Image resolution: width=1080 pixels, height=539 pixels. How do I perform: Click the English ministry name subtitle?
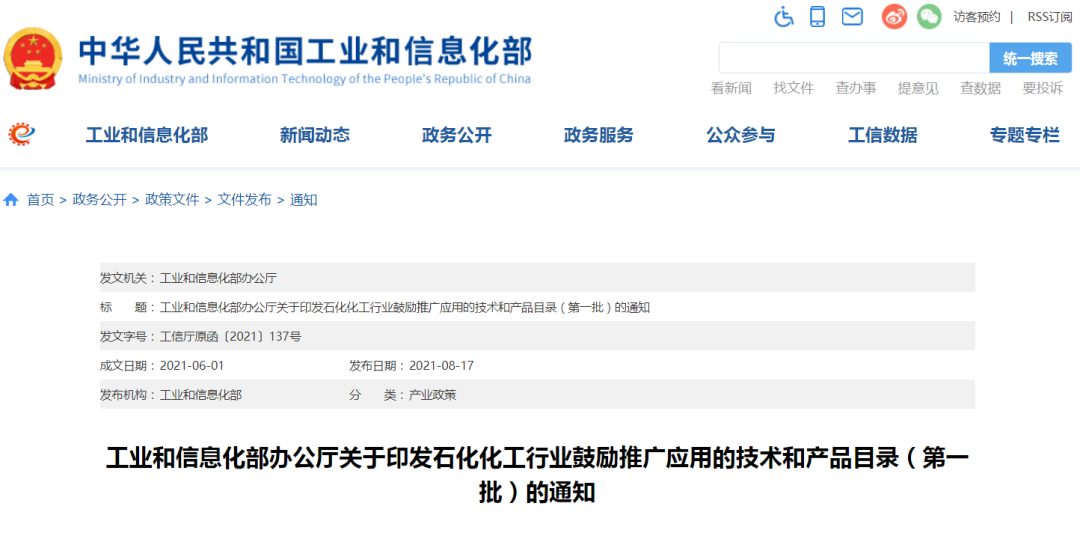pos(304,78)
